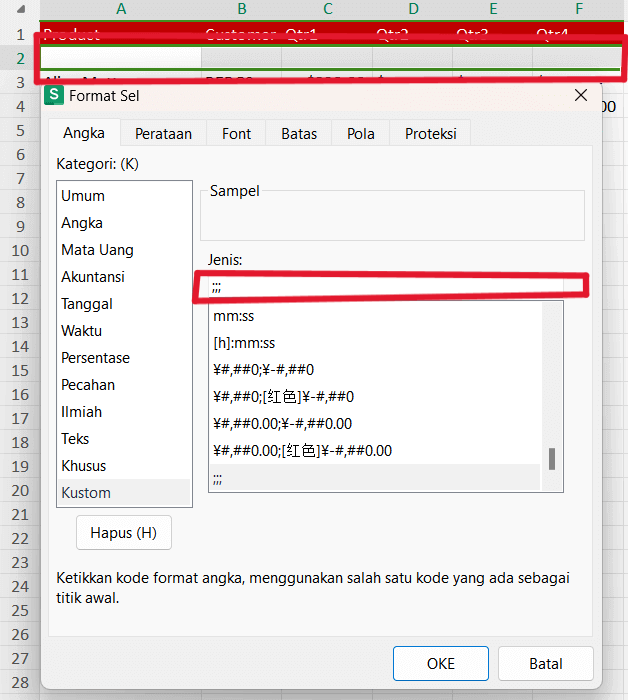
Task: Select Umum category
Action: [x=124, y=196]
